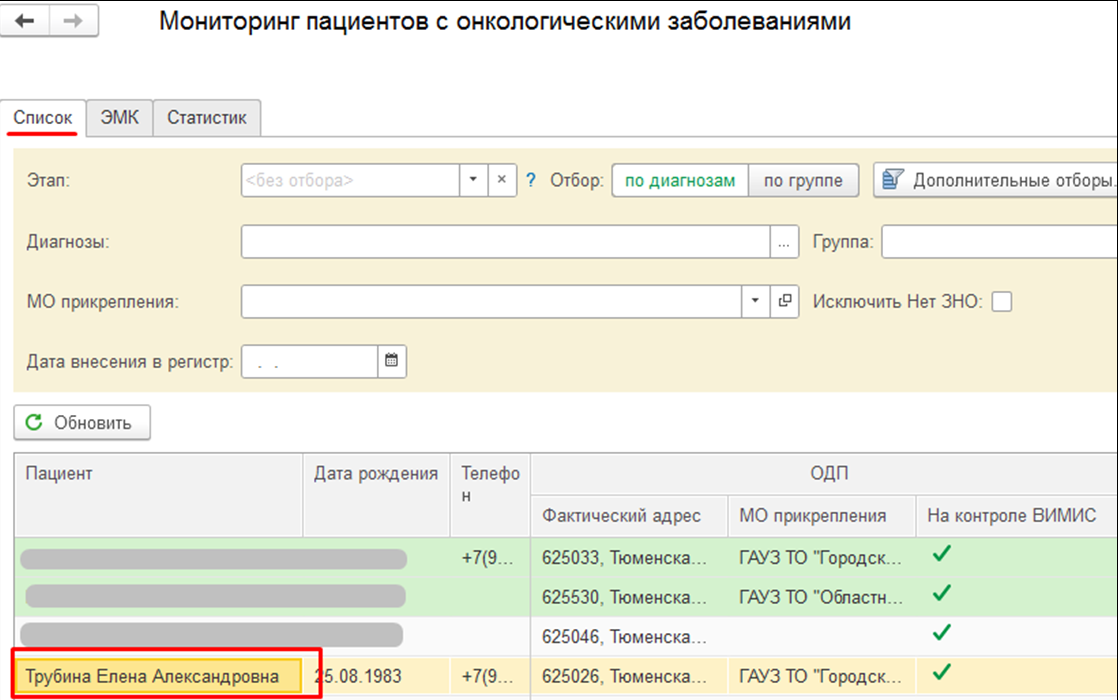Click open-form icon next to МО прикрепления
Screen dimensions: 1118x700
point(784,301)
